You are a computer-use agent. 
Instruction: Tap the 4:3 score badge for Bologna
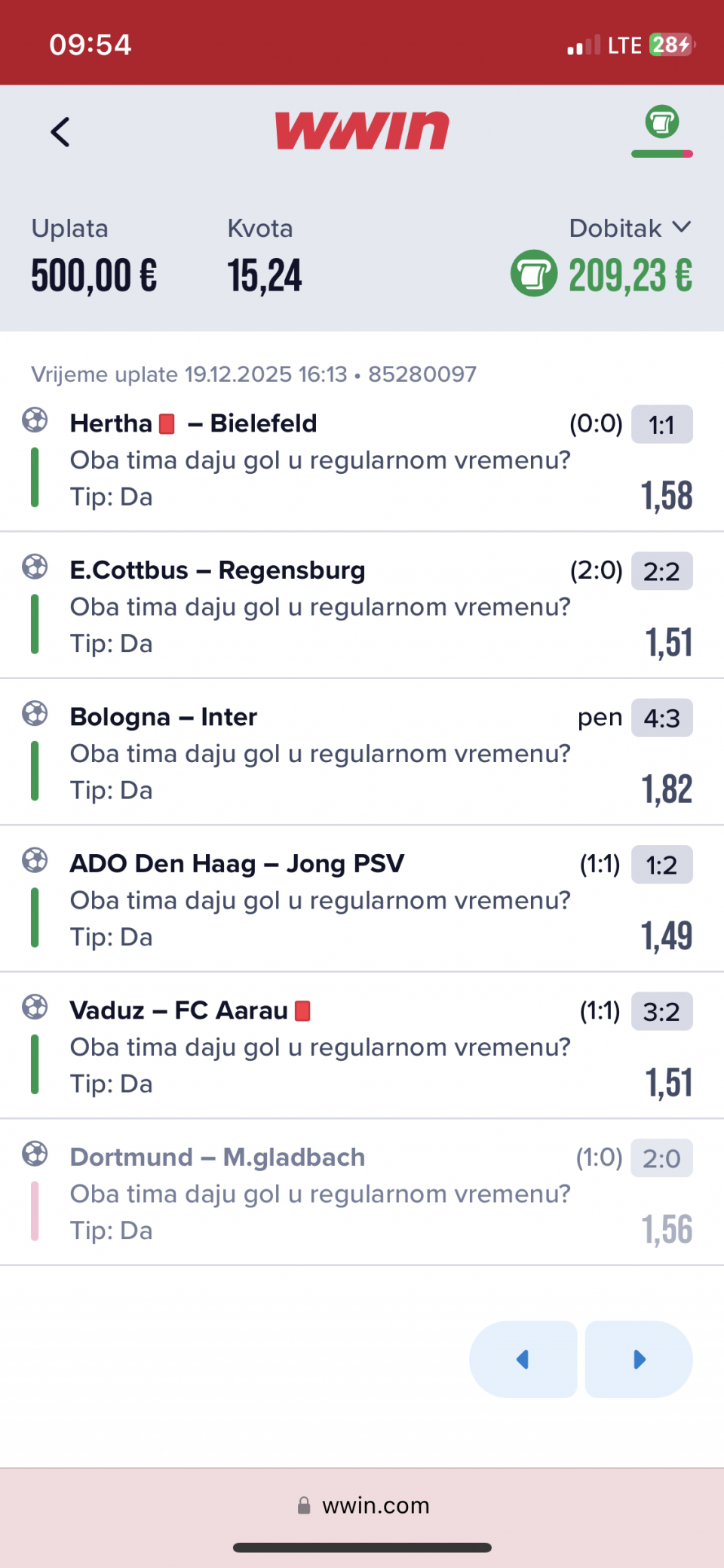[661, 718]
